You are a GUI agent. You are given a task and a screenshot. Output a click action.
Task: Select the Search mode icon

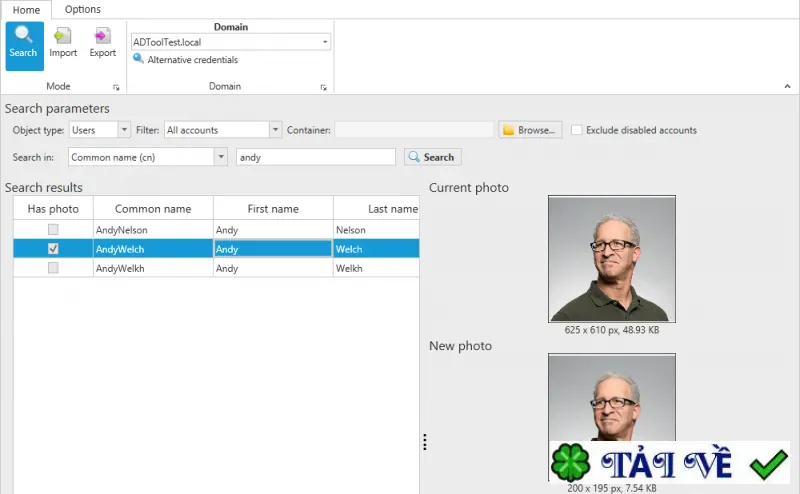click(24, 45)
